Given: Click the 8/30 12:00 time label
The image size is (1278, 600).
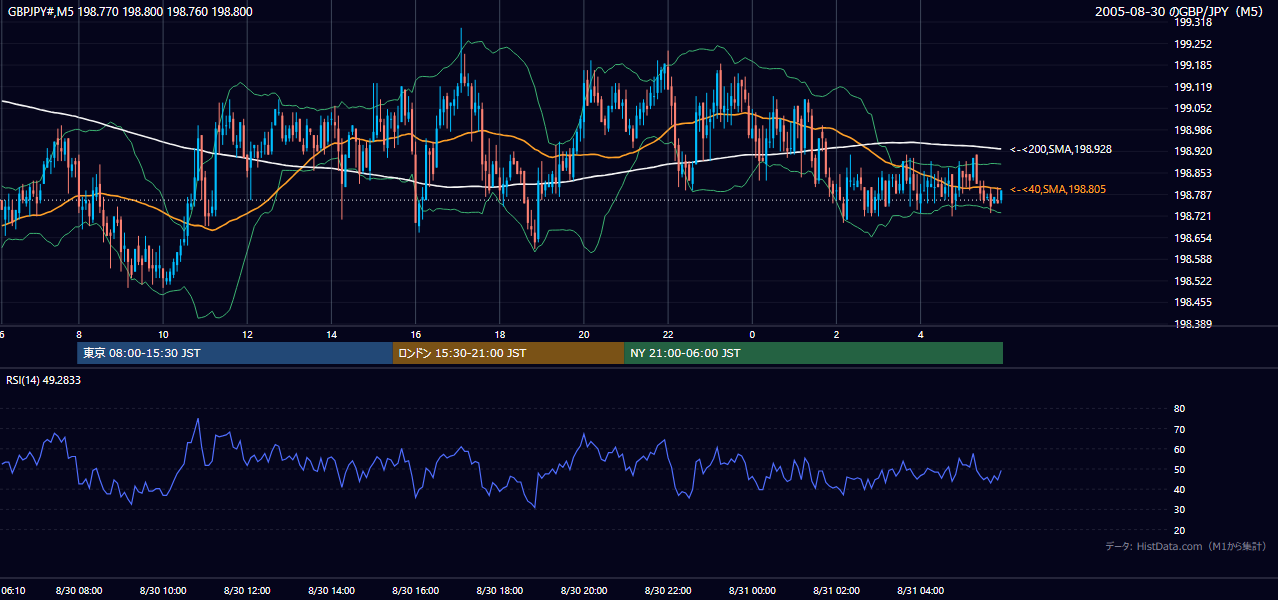Looking at the screenshot, I should 246,591.
